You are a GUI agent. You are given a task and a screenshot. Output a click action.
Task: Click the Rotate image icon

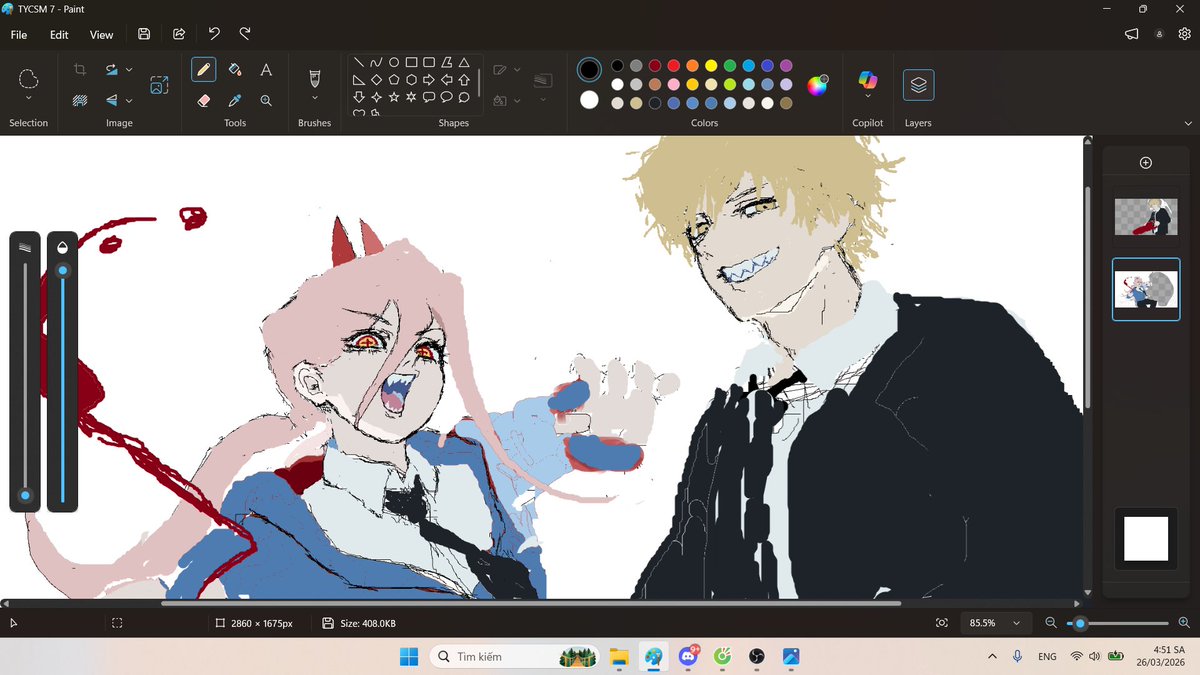(112, 70)
